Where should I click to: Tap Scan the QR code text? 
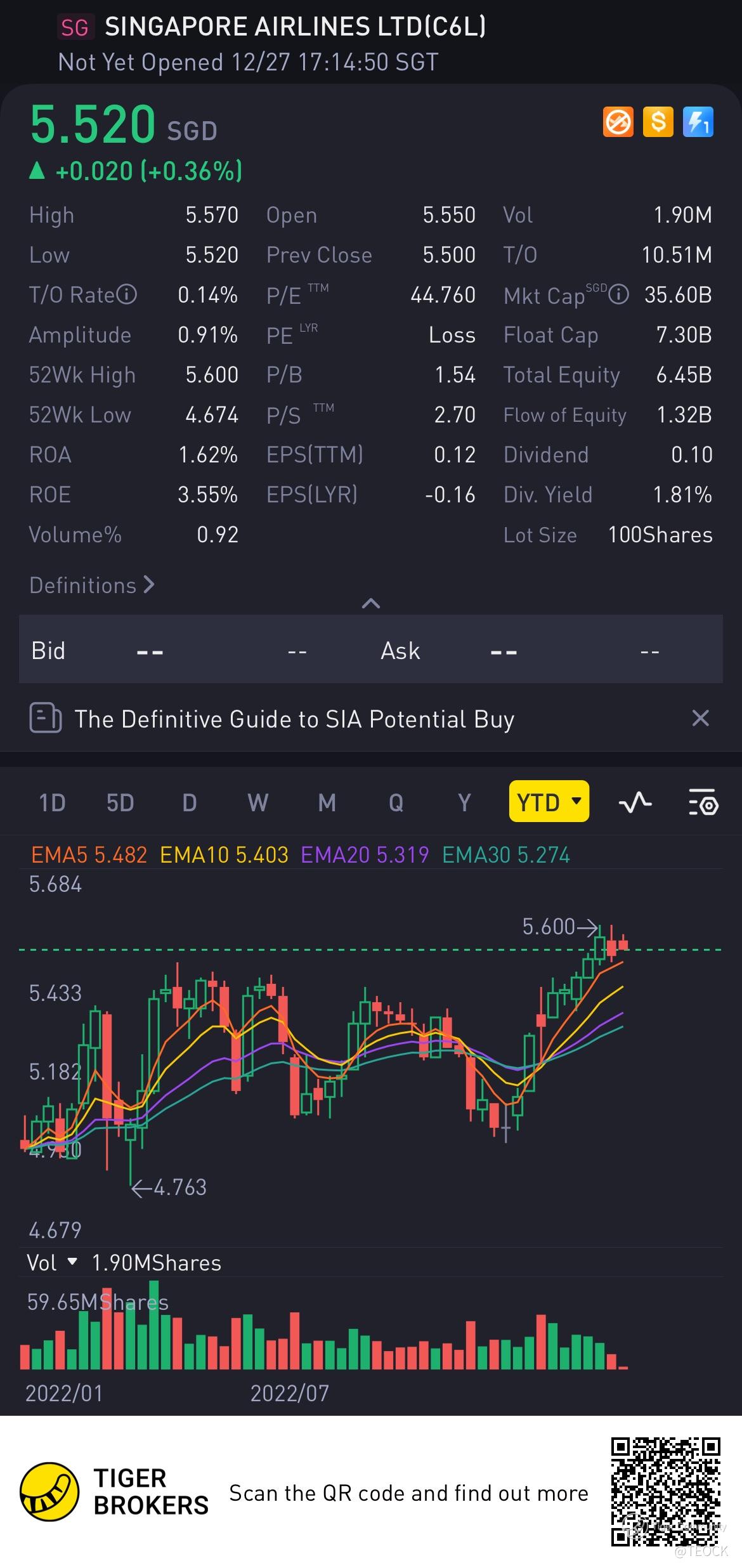[x=409, y=1493]
